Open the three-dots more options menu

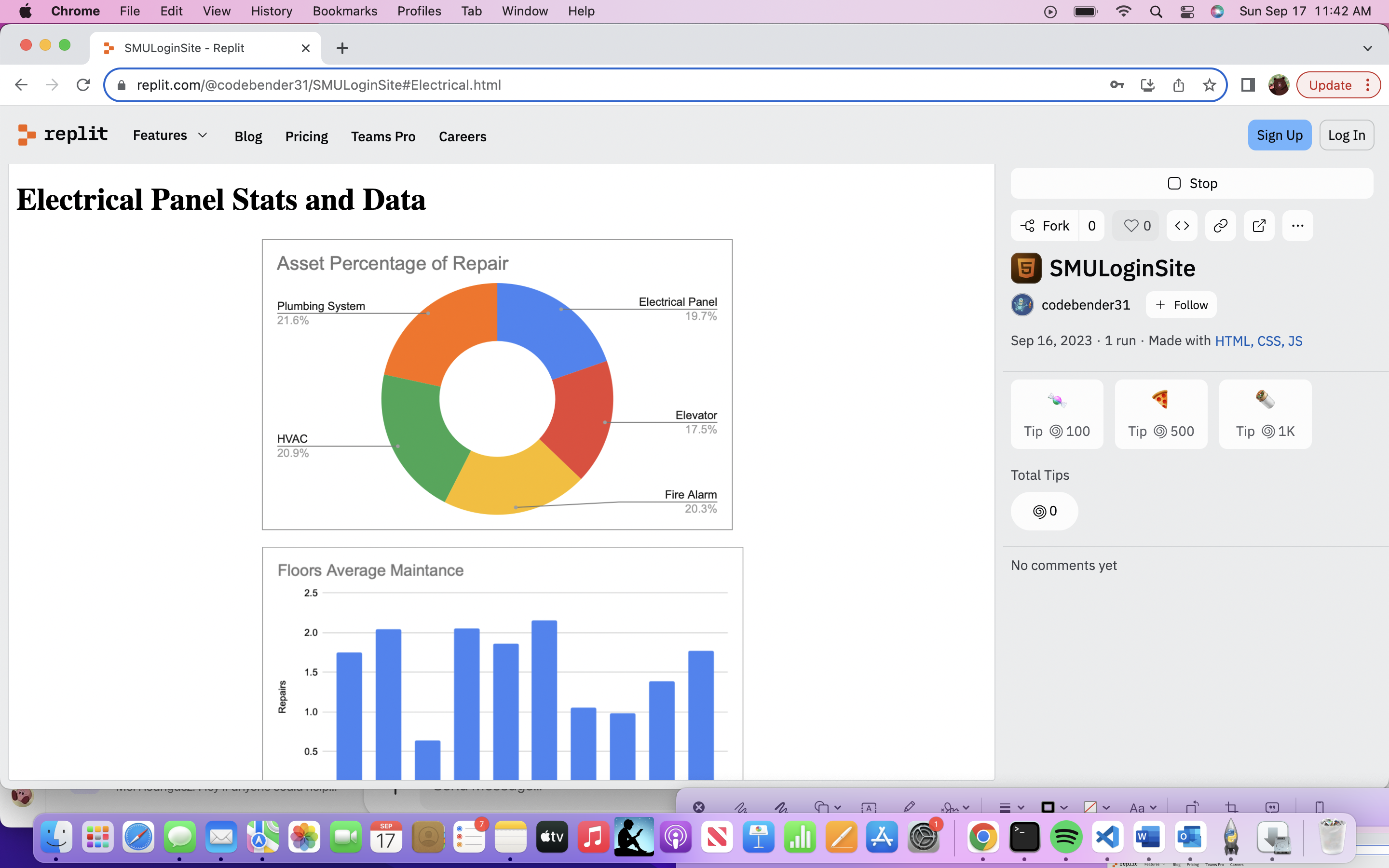[x=1297, y=226]
